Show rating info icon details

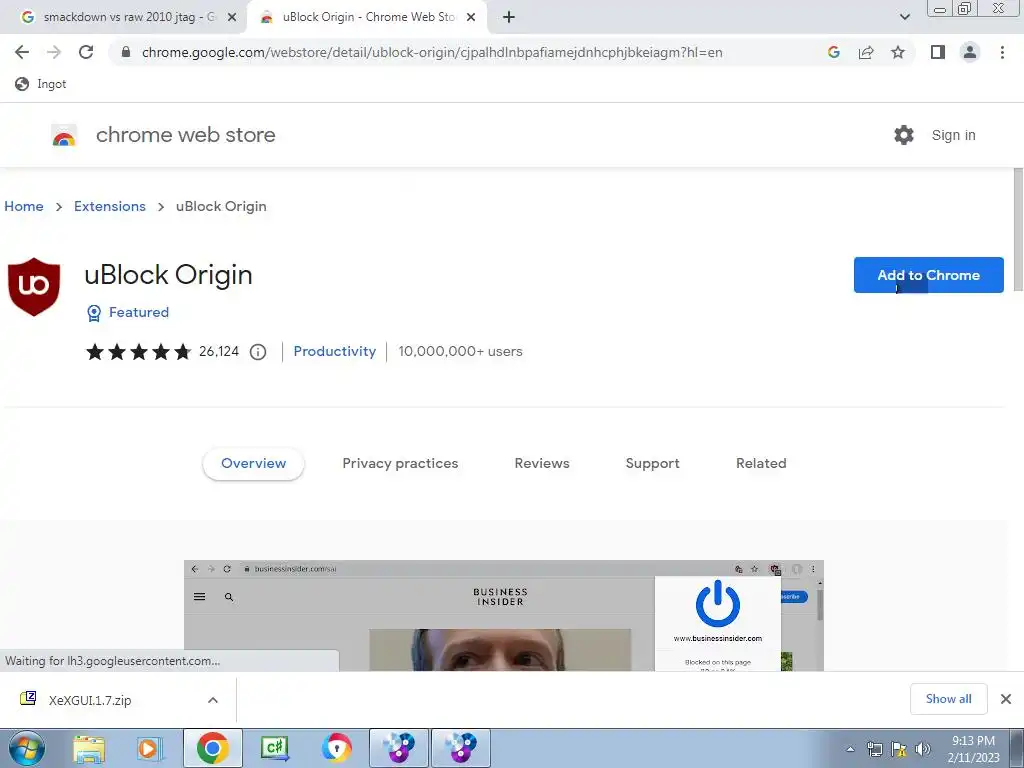click(258, 352)
